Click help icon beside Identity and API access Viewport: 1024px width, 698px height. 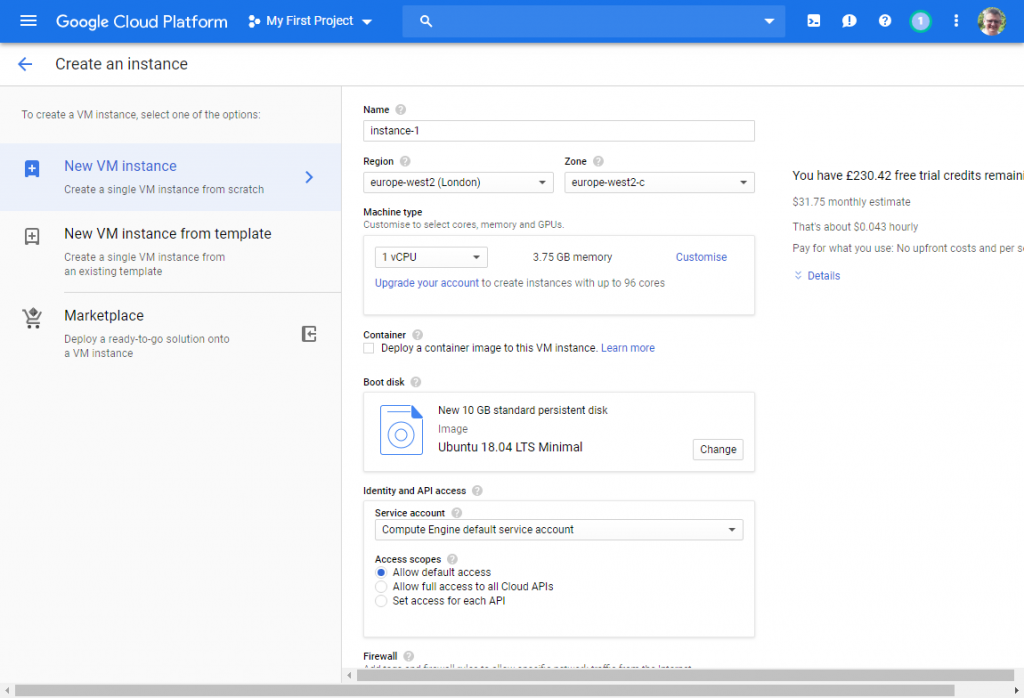477,490
